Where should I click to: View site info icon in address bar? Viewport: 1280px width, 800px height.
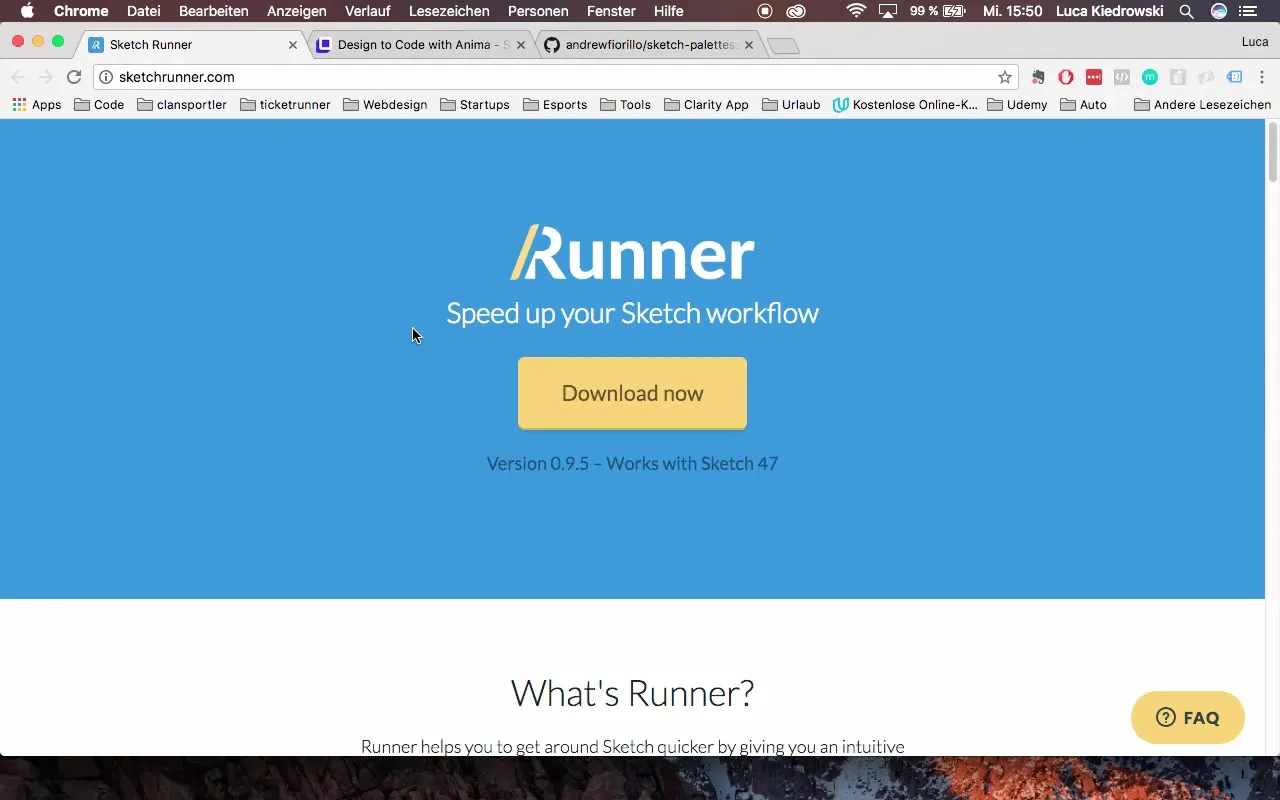[106, 77]
